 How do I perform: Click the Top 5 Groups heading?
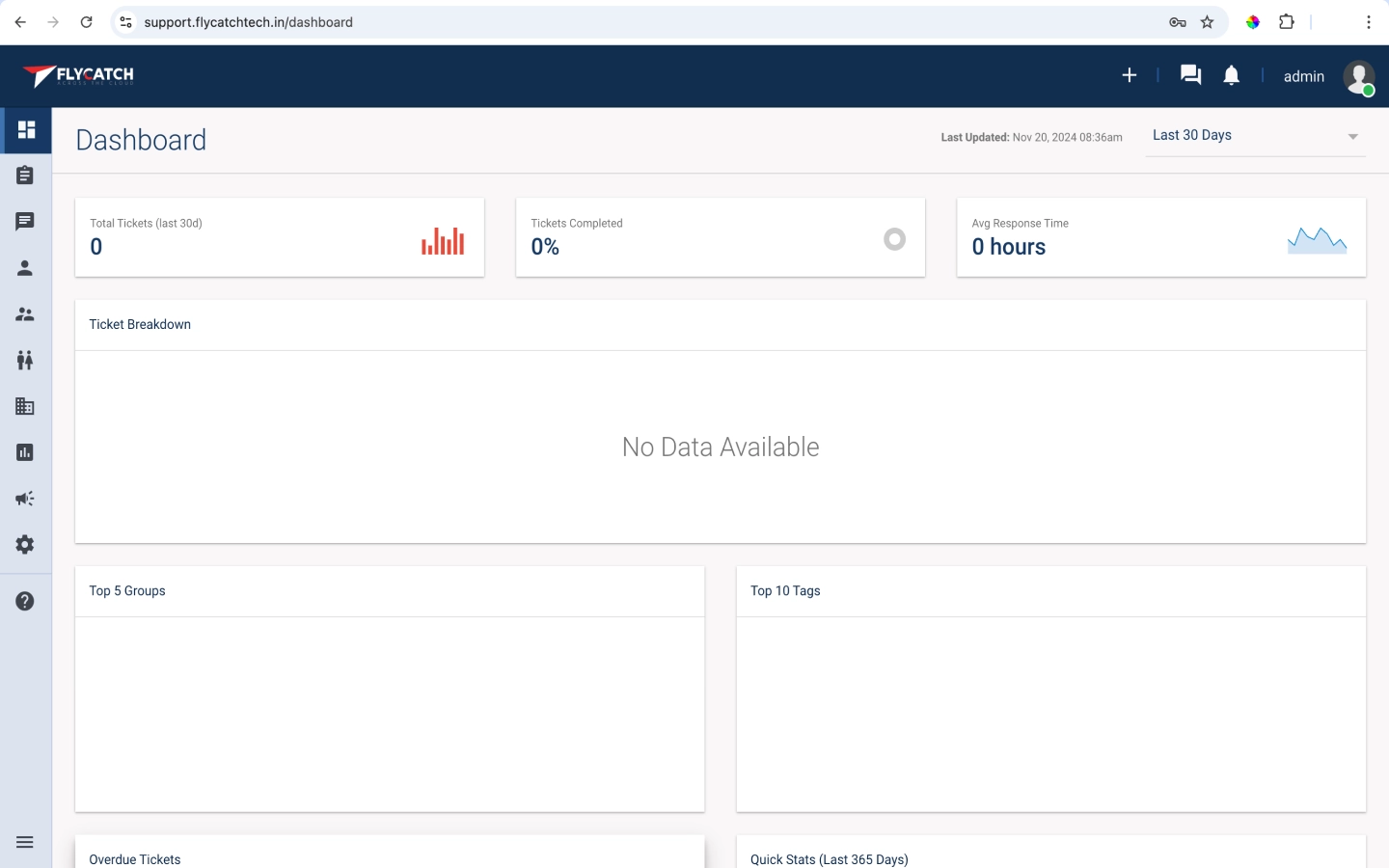click(x=127, y=590)
